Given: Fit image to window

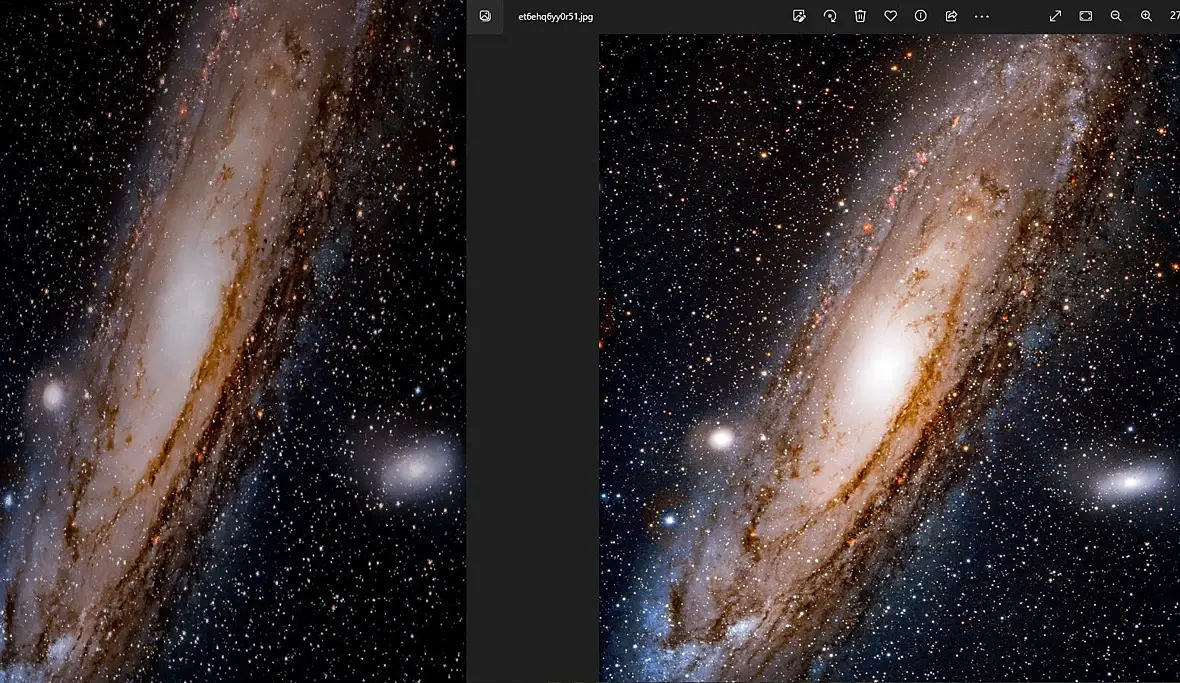Looking at the screenshot, I should pyautogui.click(x=1086, y=16).
